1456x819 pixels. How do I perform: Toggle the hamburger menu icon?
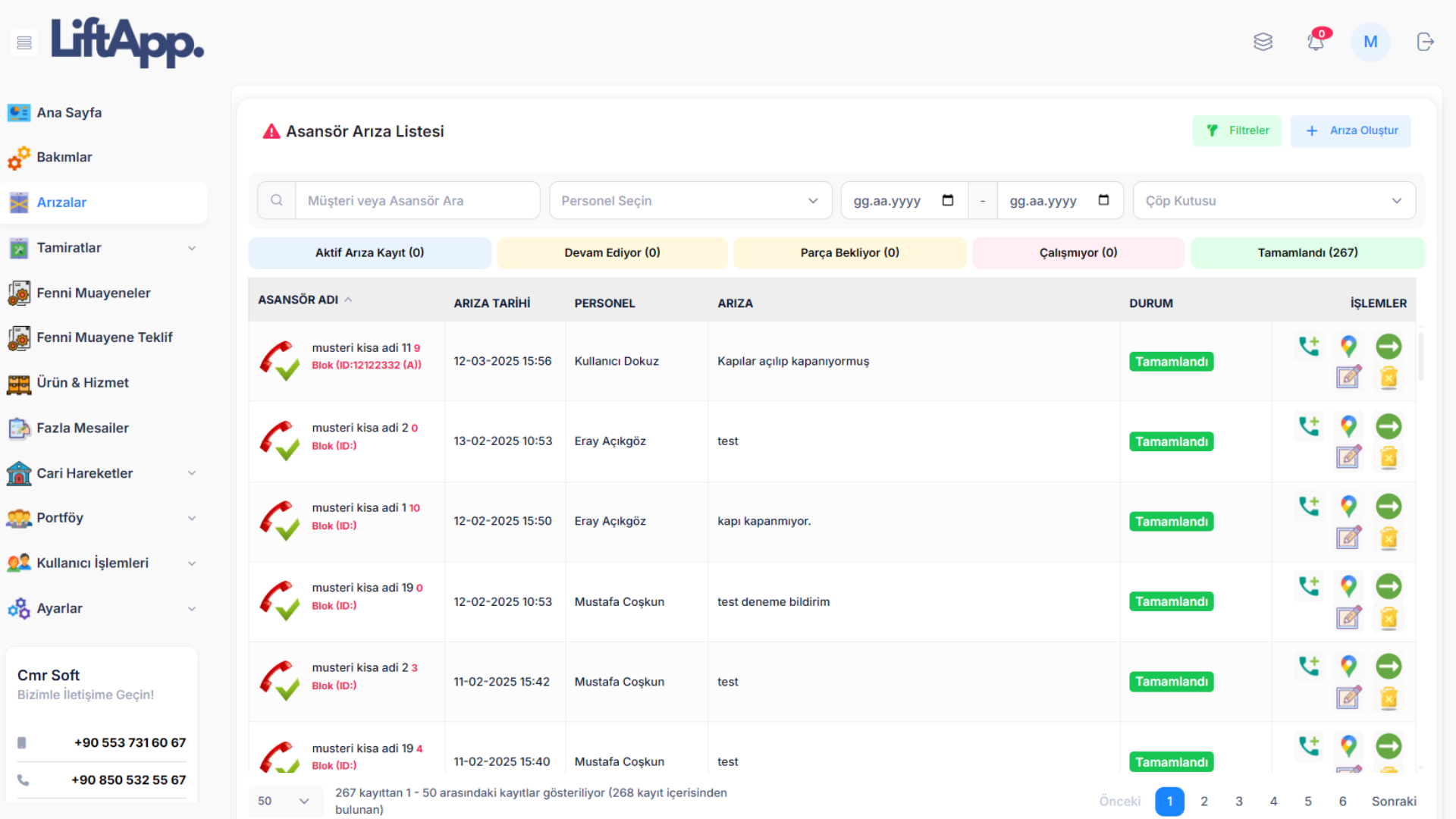click(x=24, y=42)
